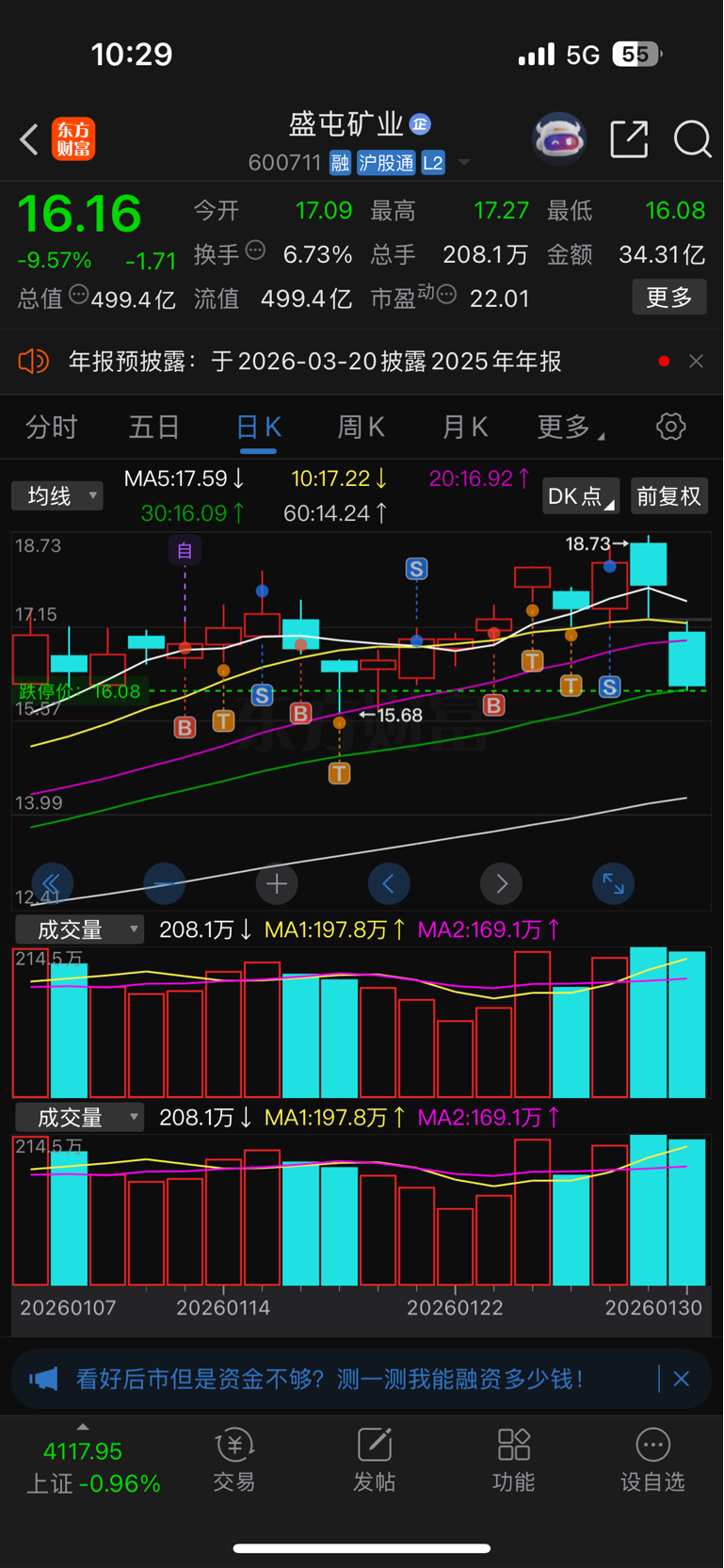Show info for 市盈 ratio
724x1568 pixels.
point(447,295)
